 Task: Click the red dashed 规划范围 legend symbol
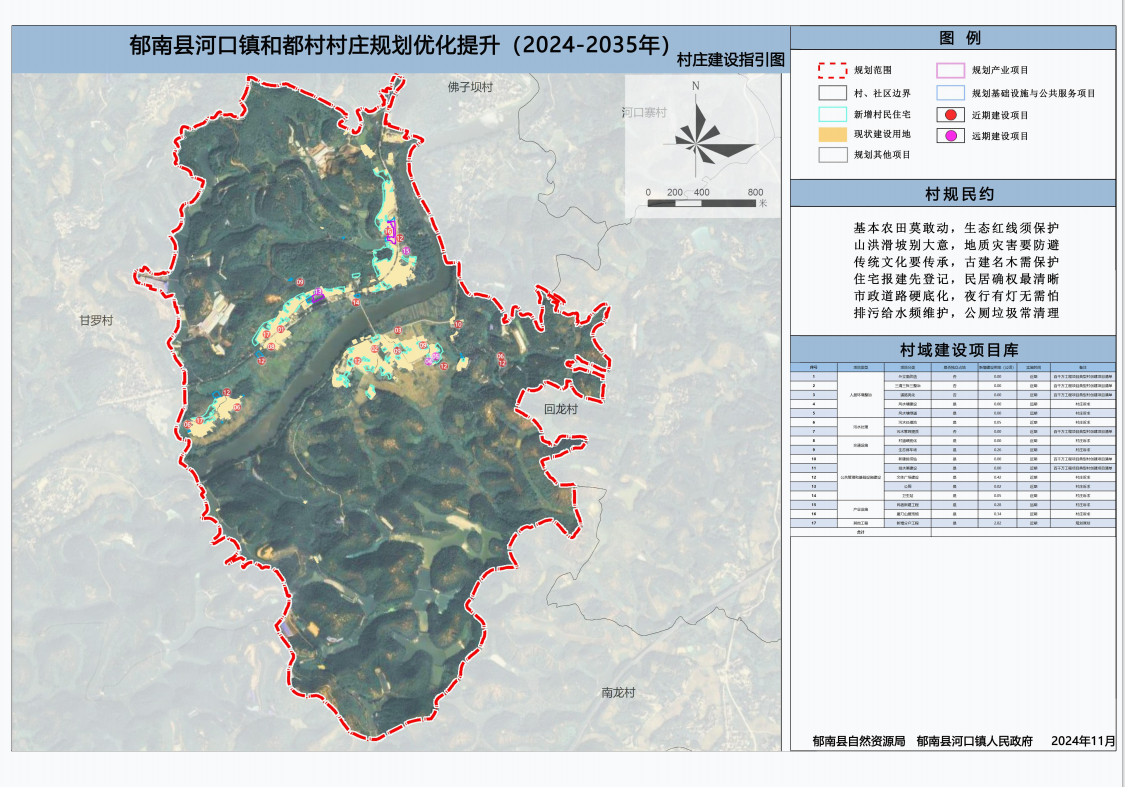click(832, 72)
